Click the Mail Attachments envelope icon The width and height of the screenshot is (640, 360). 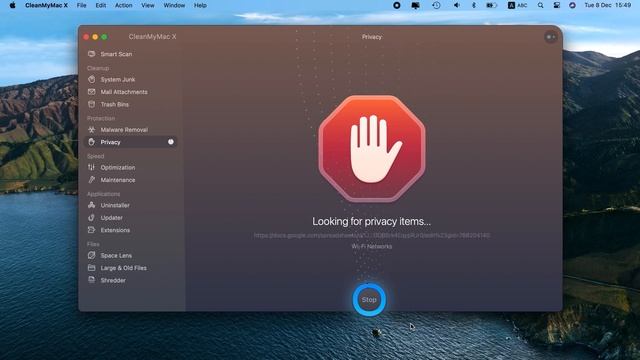pyautogui.click(x=91, y=92)
